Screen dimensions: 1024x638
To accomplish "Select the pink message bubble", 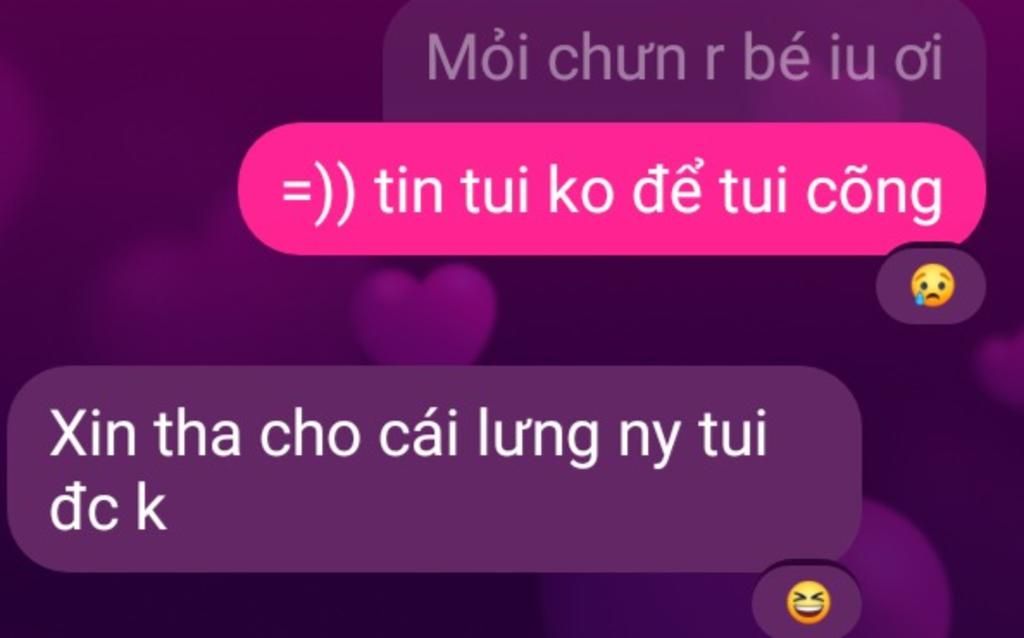I will (611, 189).
